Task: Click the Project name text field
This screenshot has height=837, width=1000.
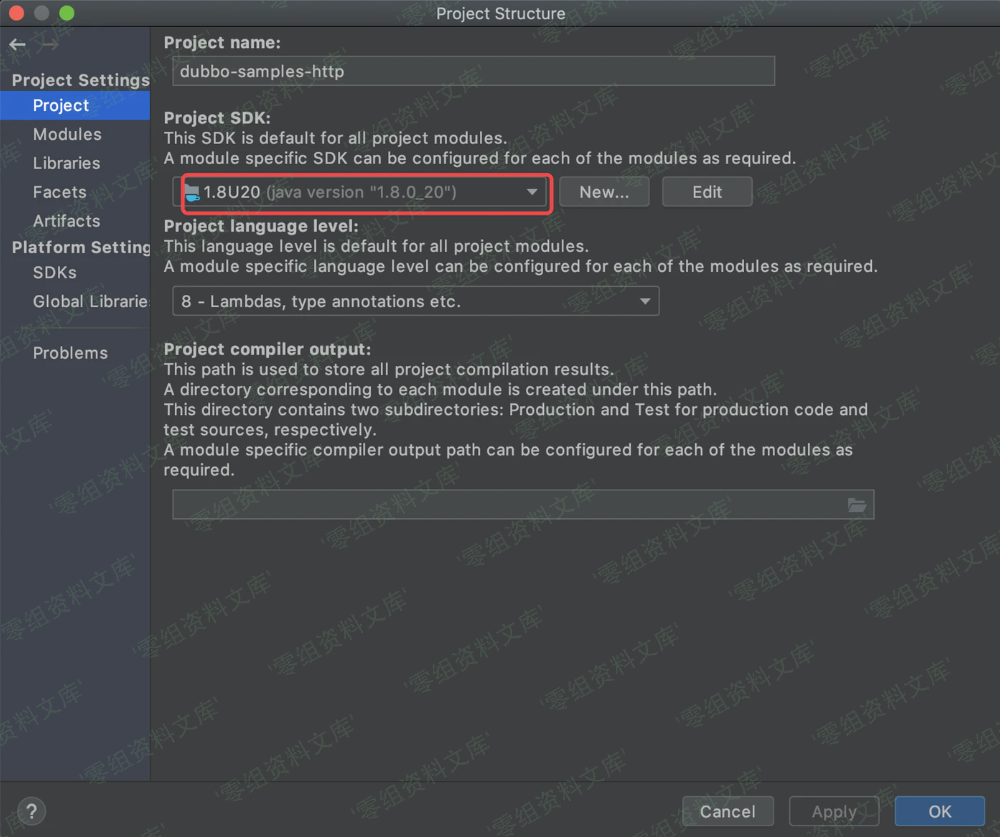Action: (x=473, y=71)
